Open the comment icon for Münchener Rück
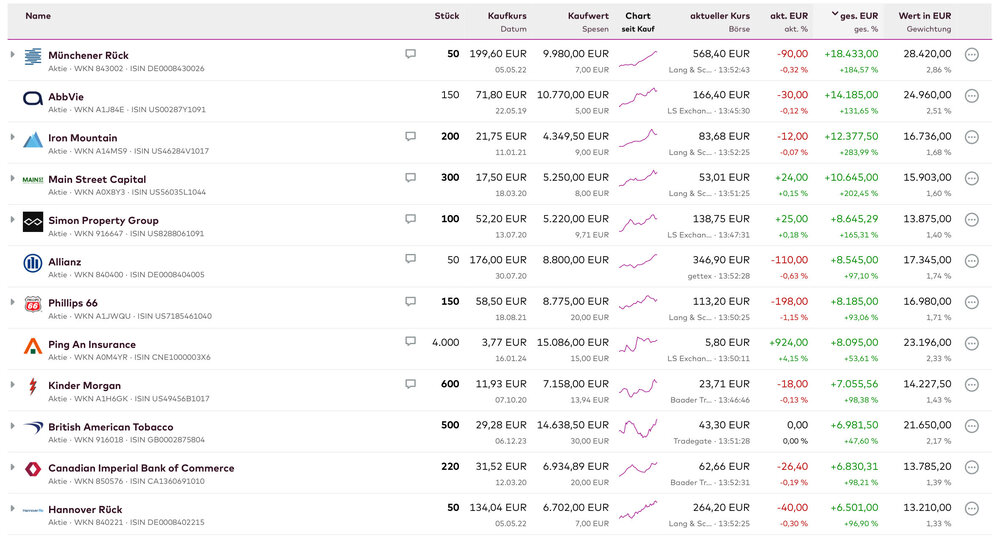 point(410,54)
